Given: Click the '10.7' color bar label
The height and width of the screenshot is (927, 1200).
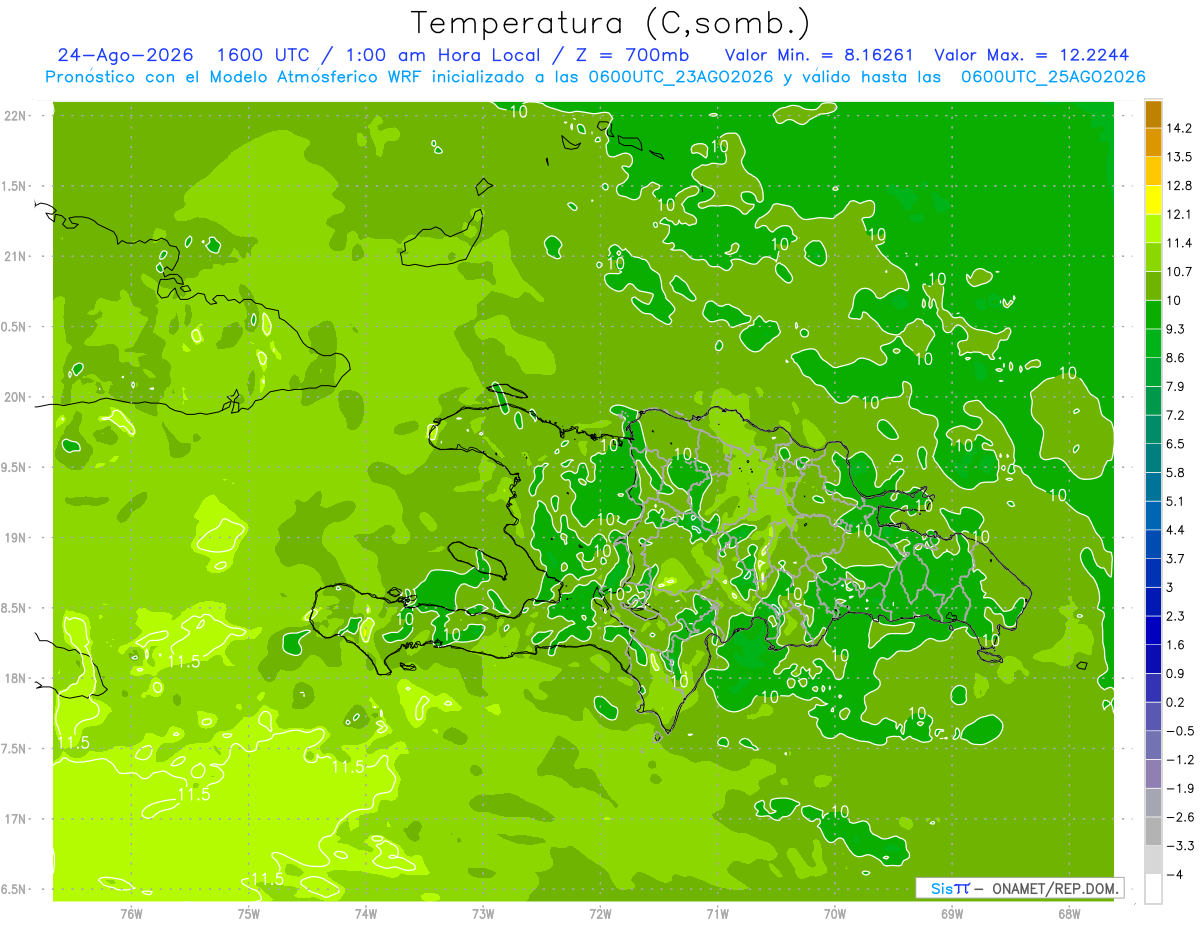Looking at the screenshot, I should (1180, 272).
